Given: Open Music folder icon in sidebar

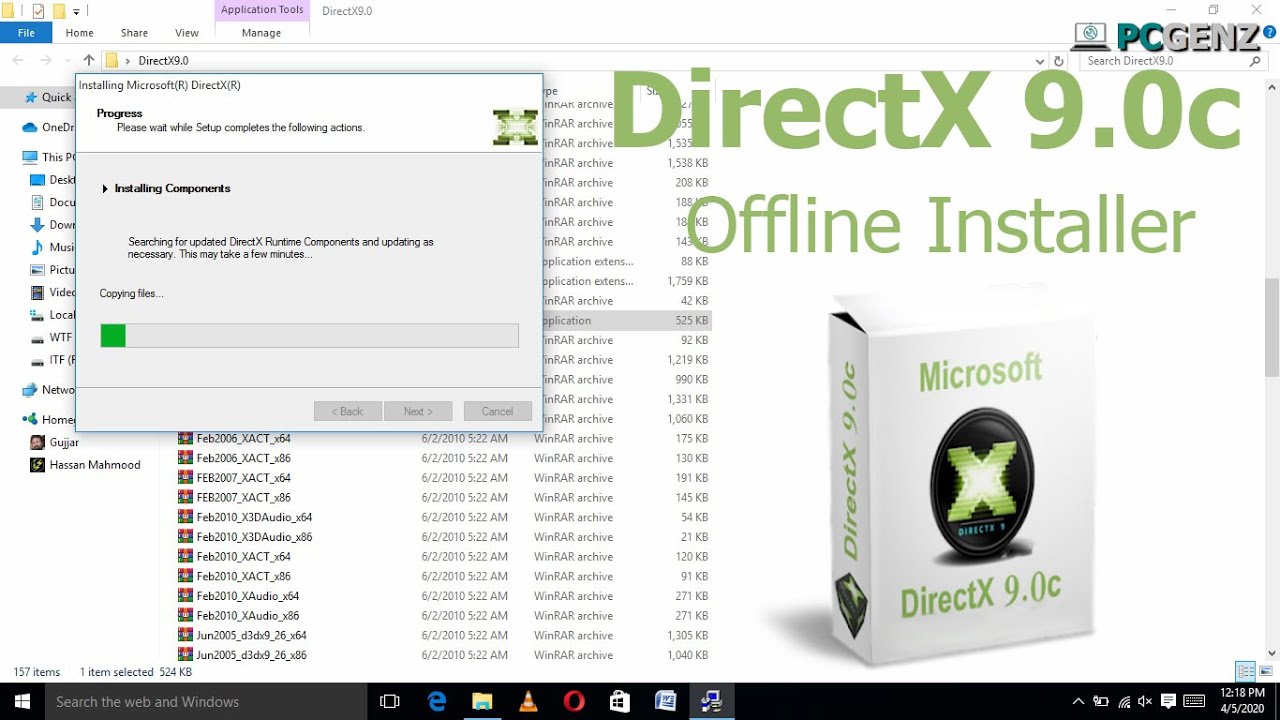Looking at the screenshot, I should point(38,247).
